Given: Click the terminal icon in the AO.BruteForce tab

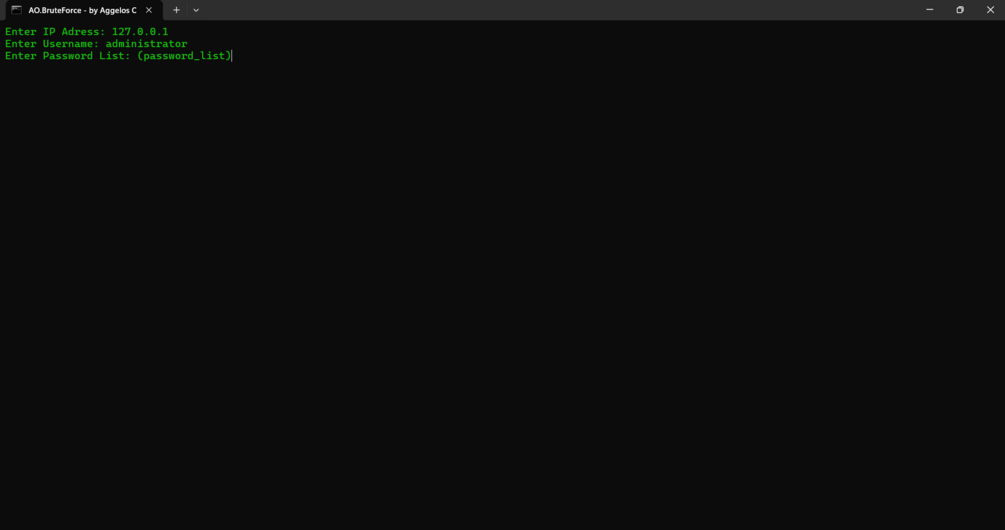Looking at the screenshot, I should [17, 10].
